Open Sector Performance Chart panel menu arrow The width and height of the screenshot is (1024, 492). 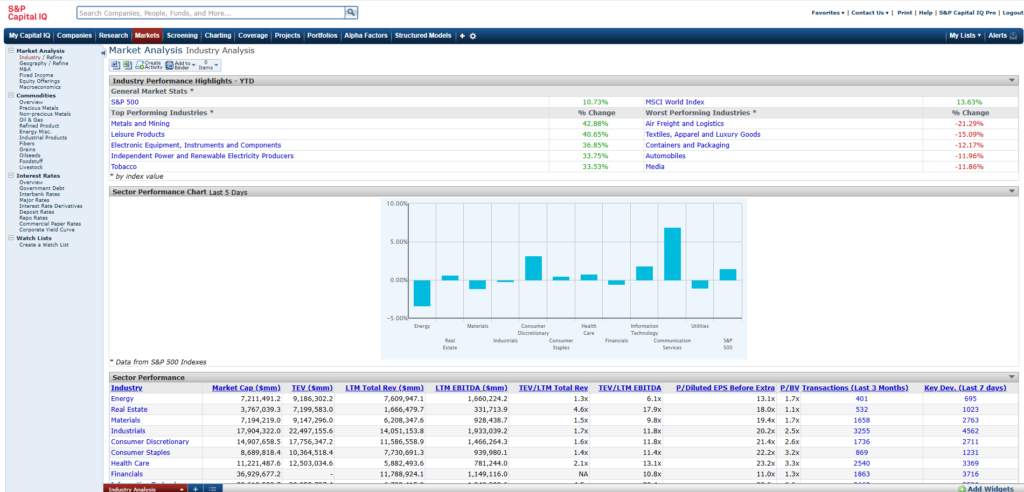pyautogui.click(x=1012, y=190)
